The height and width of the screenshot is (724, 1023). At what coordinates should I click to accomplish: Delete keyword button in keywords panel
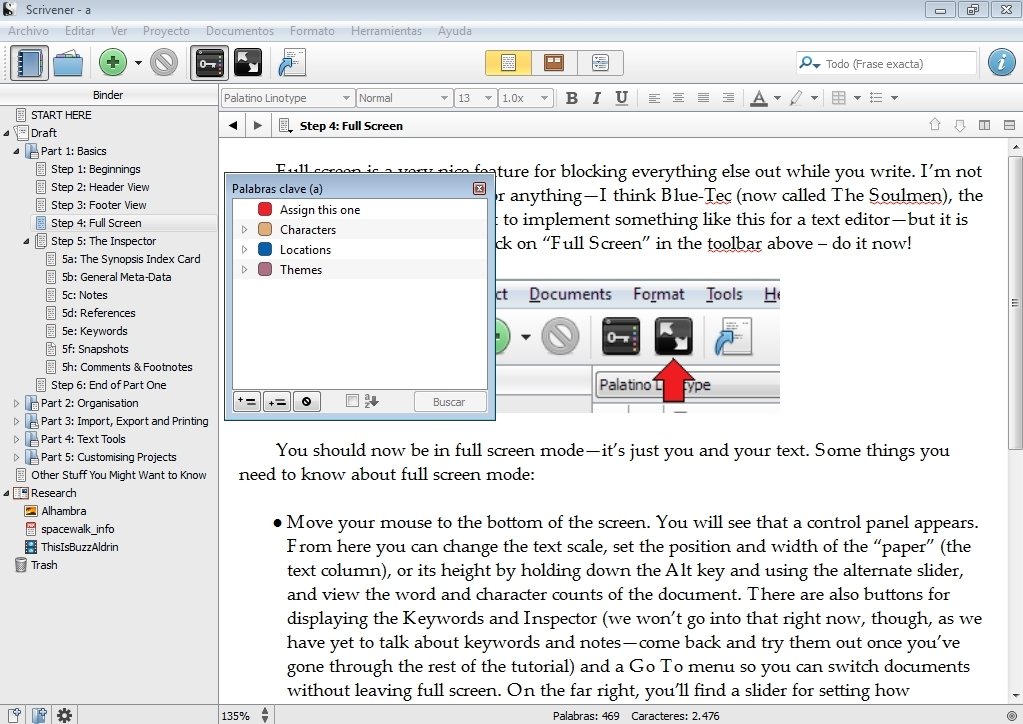tap(306, 402)
